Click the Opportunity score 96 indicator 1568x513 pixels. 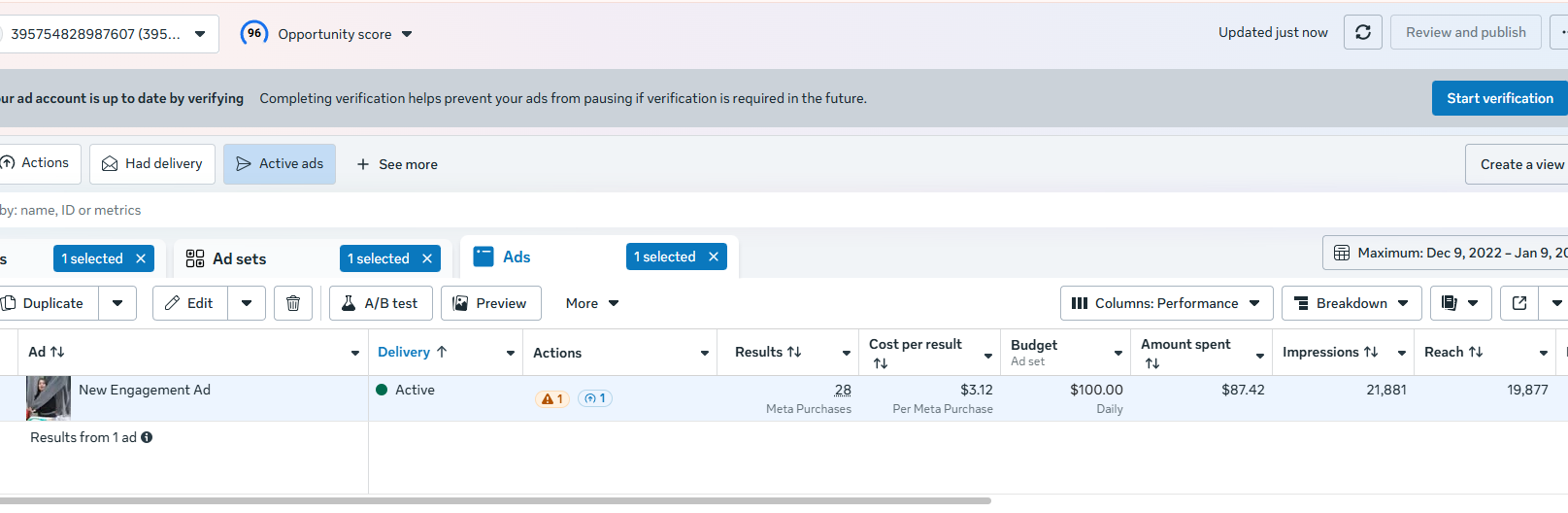tap(254, 33)
